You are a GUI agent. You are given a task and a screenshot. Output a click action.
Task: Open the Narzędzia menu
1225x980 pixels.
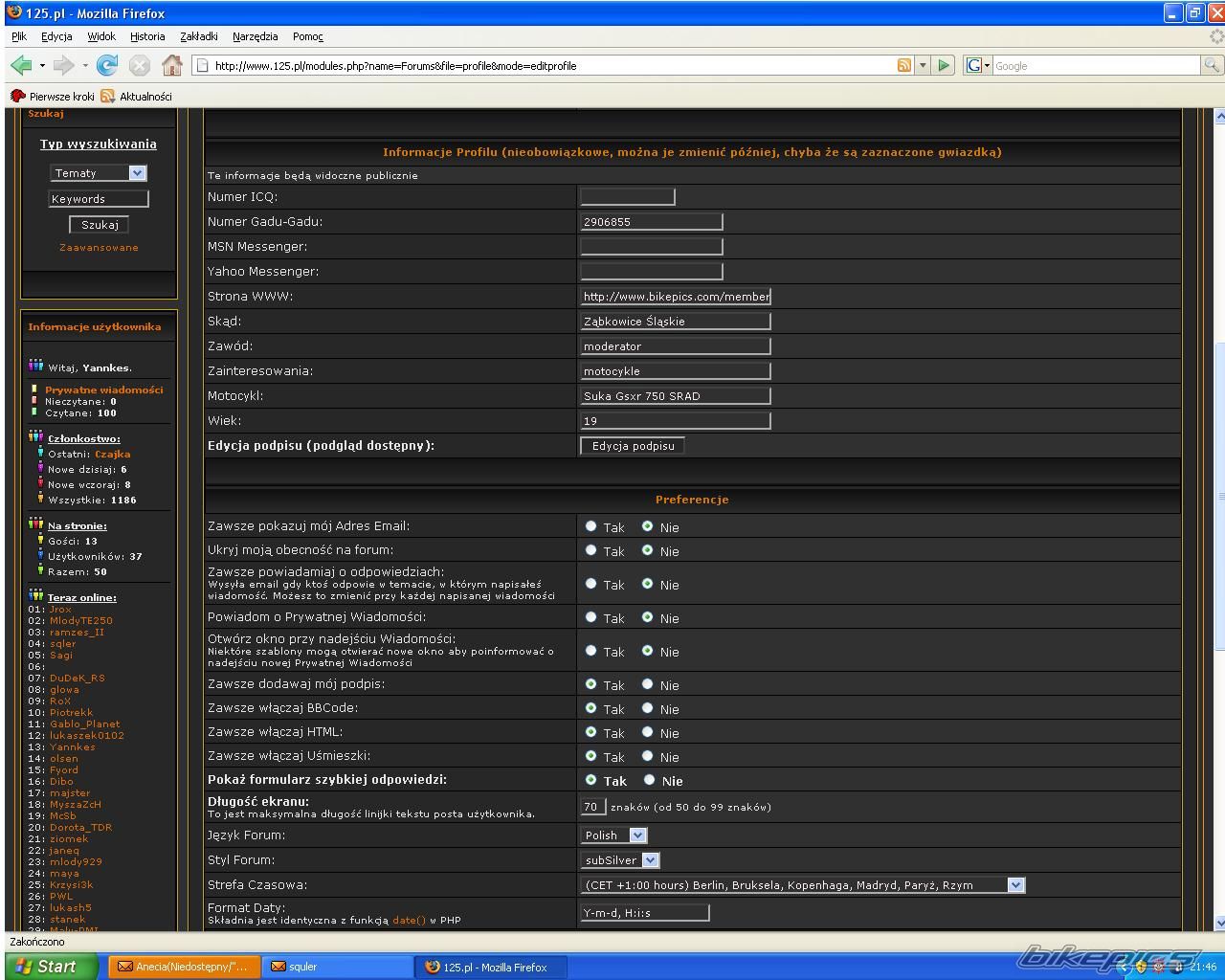[x=255, y=36]
